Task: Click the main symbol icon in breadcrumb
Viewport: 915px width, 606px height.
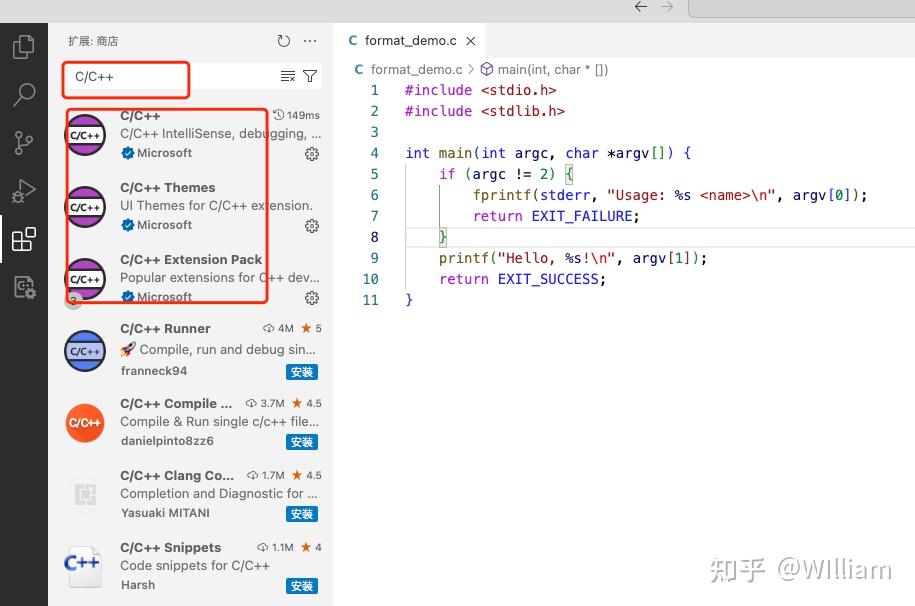Action: pyautogui.click(x=486, y=69)
